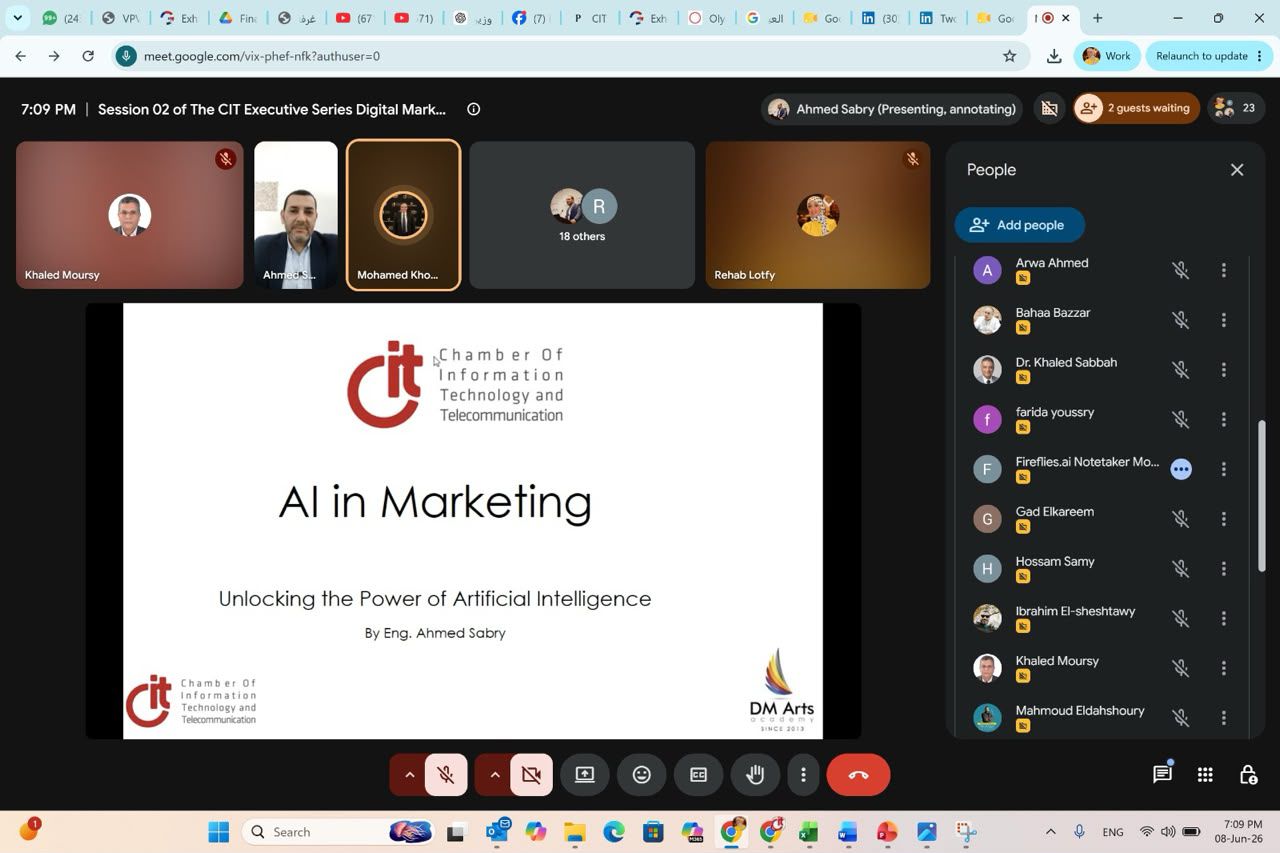Click the participants count 23 button

tap(1236, 108)
